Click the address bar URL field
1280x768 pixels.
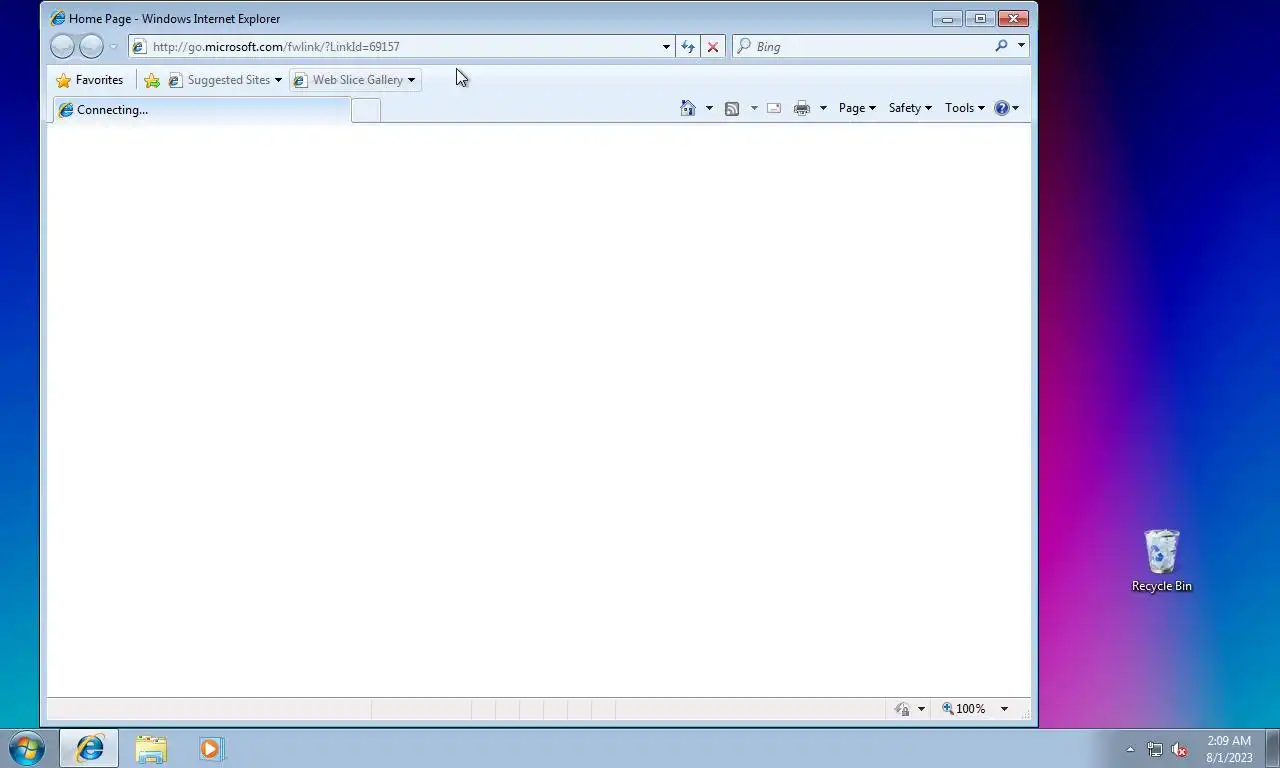(x=402, y=47)
